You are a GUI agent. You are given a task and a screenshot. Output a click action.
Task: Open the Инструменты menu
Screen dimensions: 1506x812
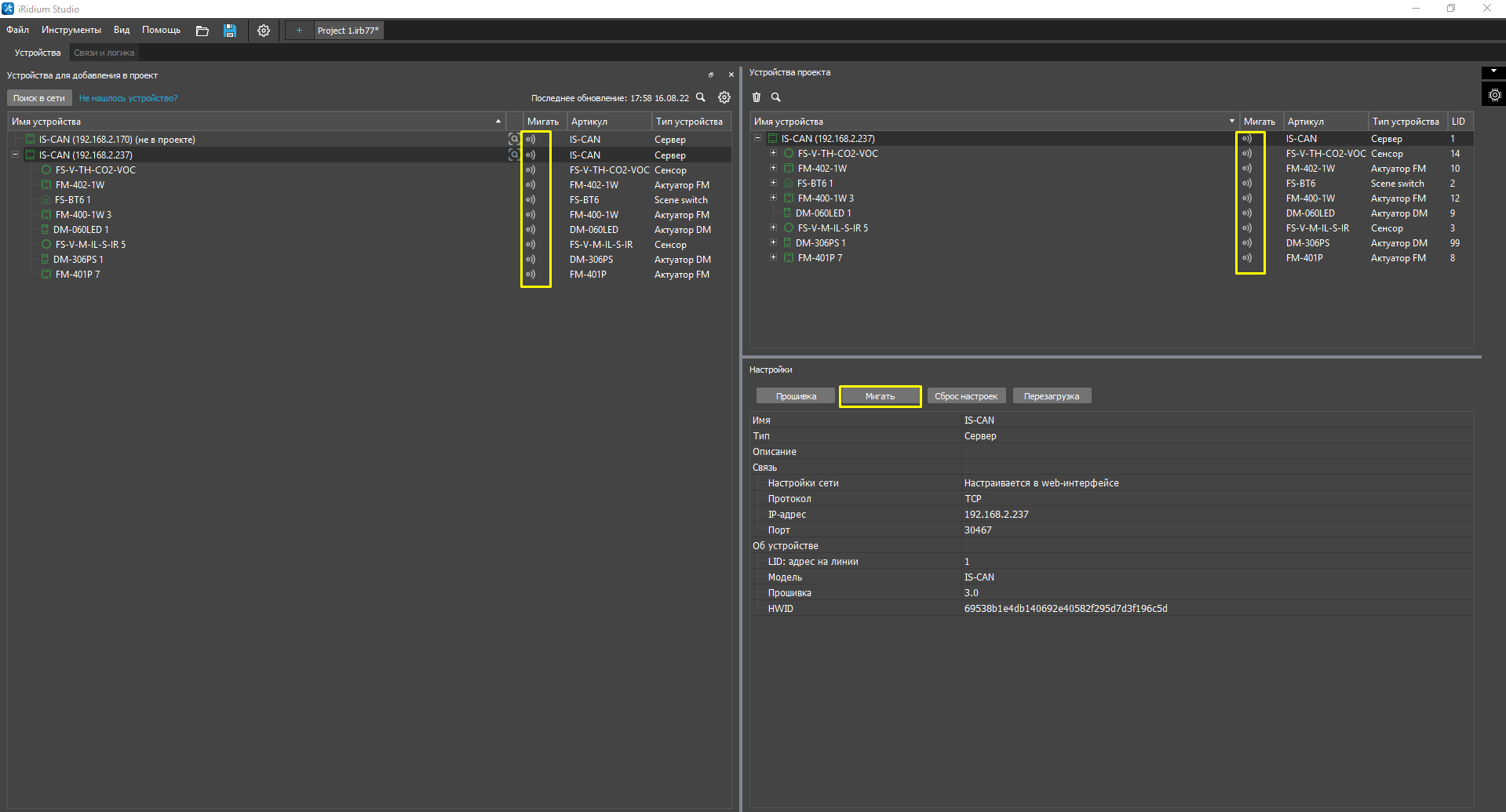(x=71, y=30)
